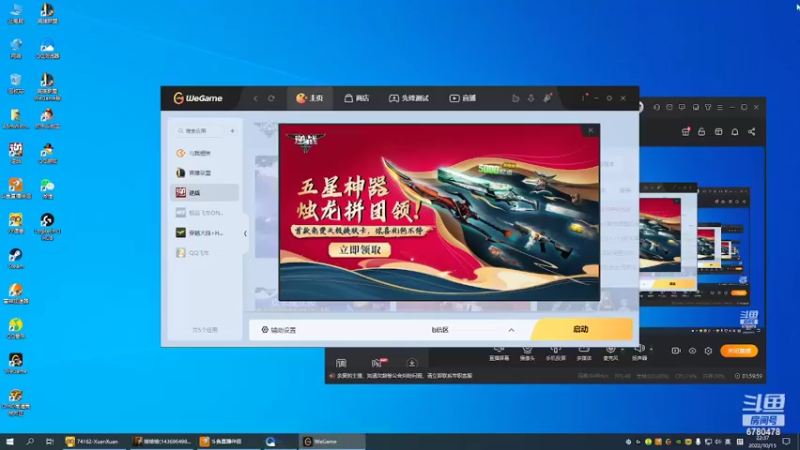Image resolution: width=800 pixels, height=450 pixels.
Task: Go back using WeGame's back arrow
Action: tap(256, 98)
